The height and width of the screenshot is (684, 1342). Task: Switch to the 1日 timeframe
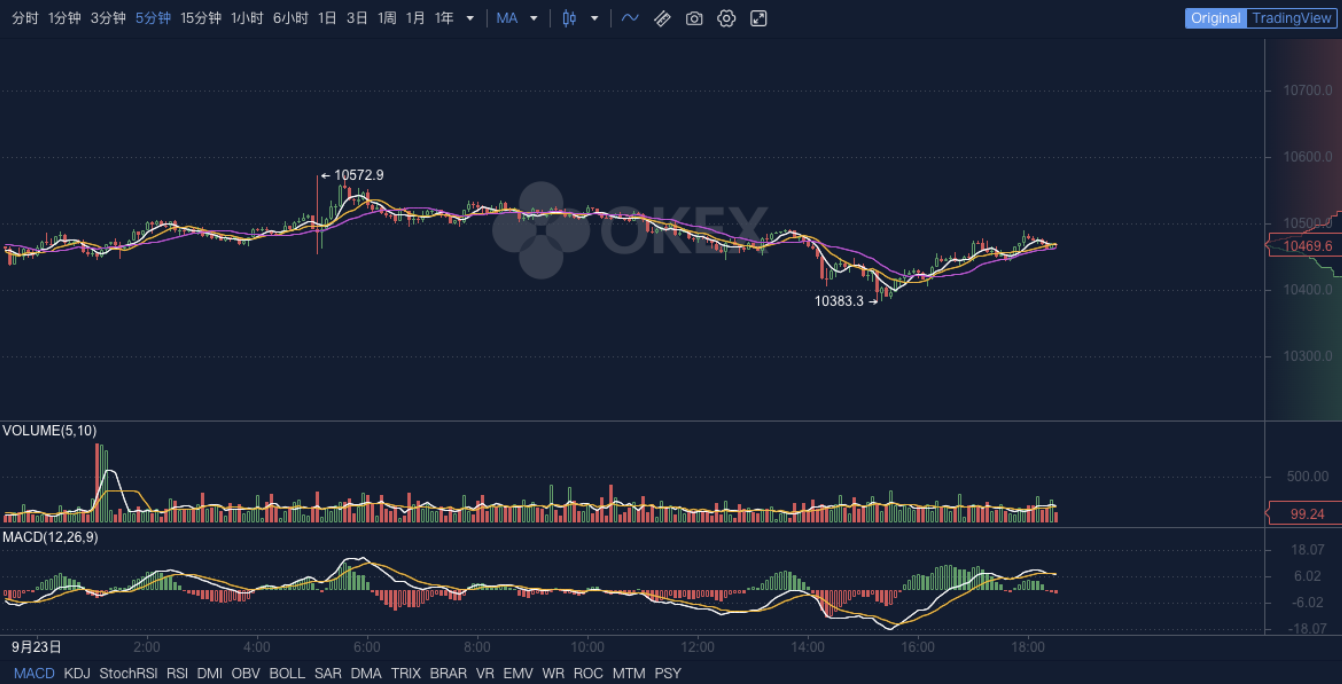pyautogui.click(x=326, y=18)
